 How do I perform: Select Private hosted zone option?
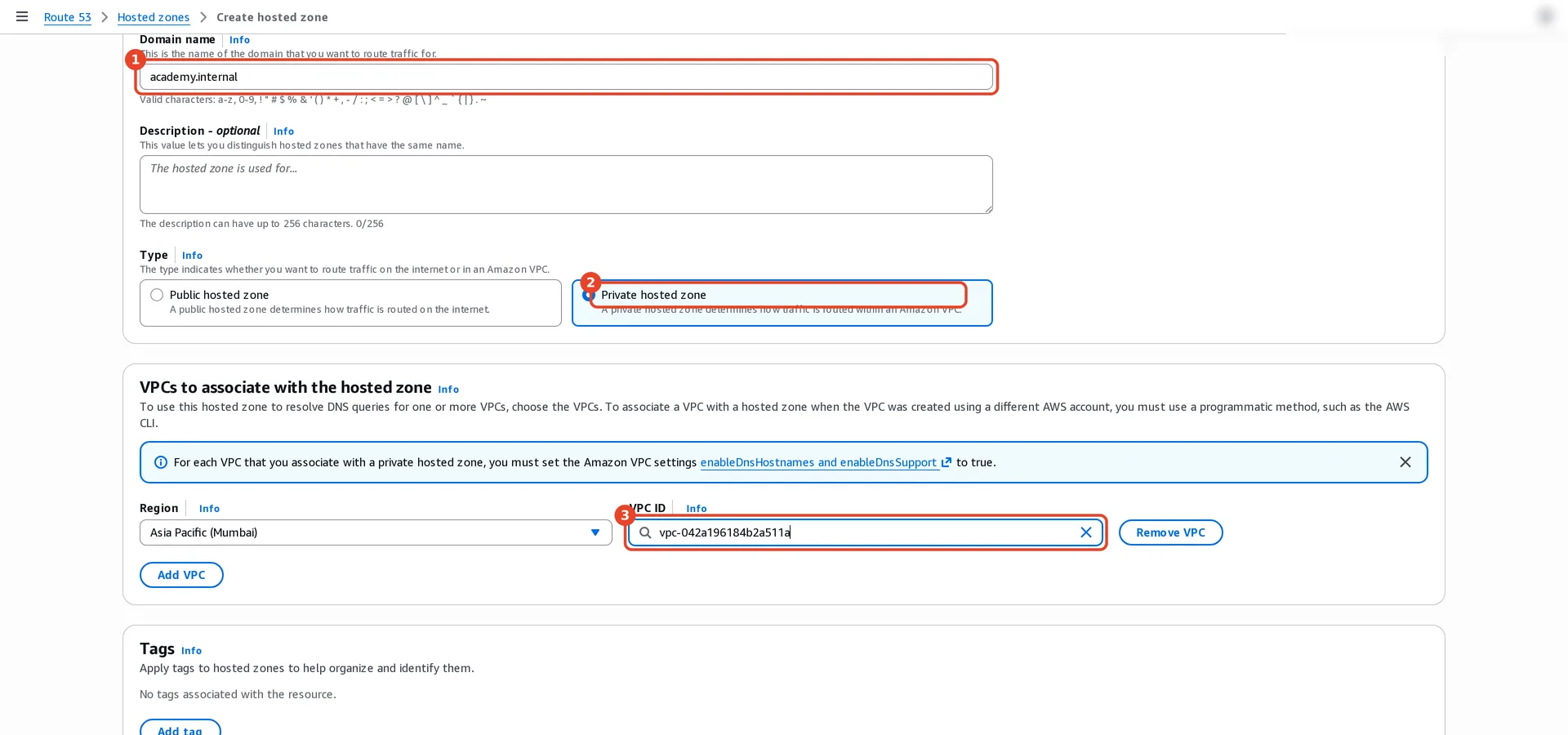[x=782, y=303]
